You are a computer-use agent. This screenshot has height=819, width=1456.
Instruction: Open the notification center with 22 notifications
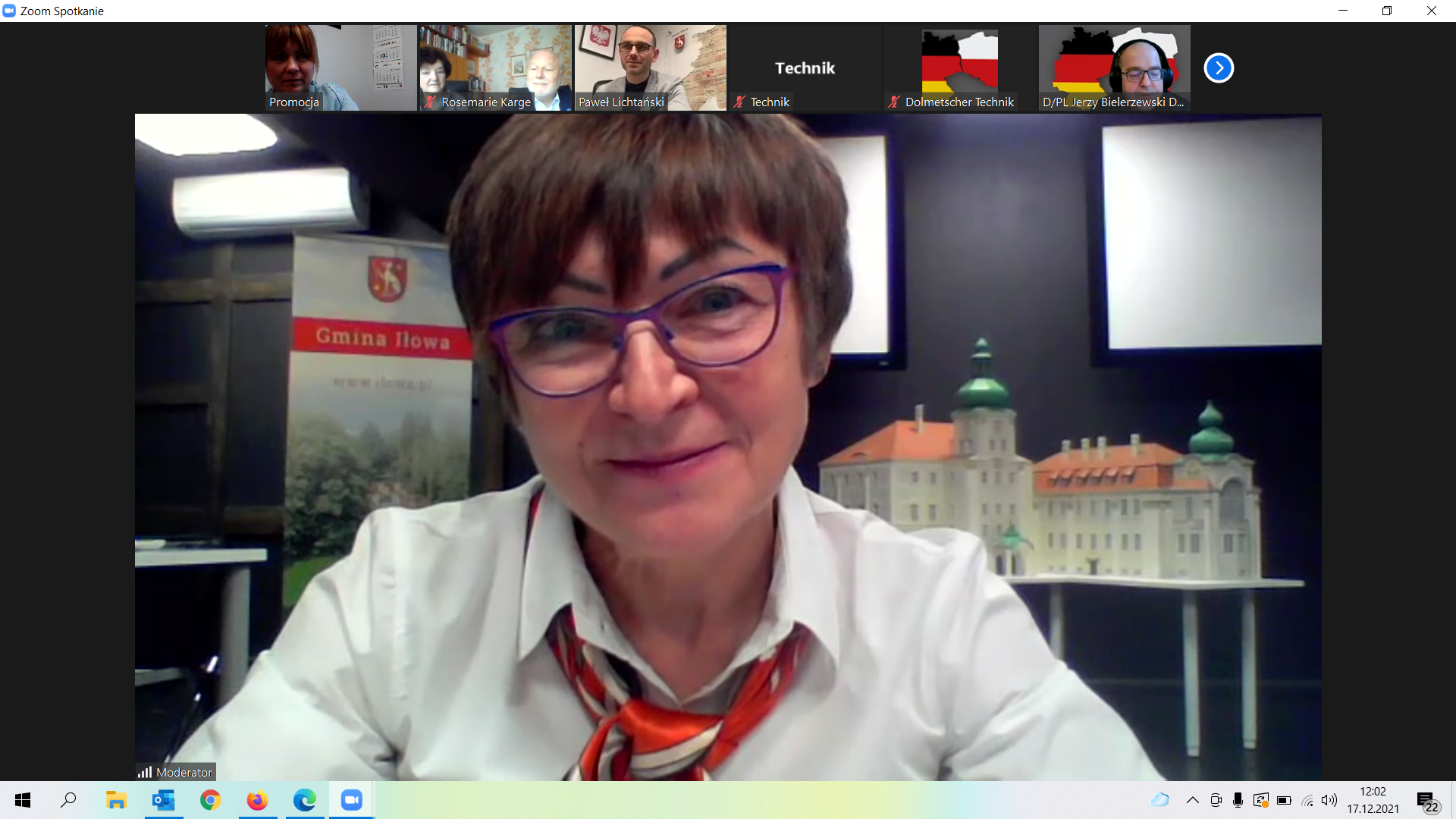pyautogui.click(x=1428, y=802)
